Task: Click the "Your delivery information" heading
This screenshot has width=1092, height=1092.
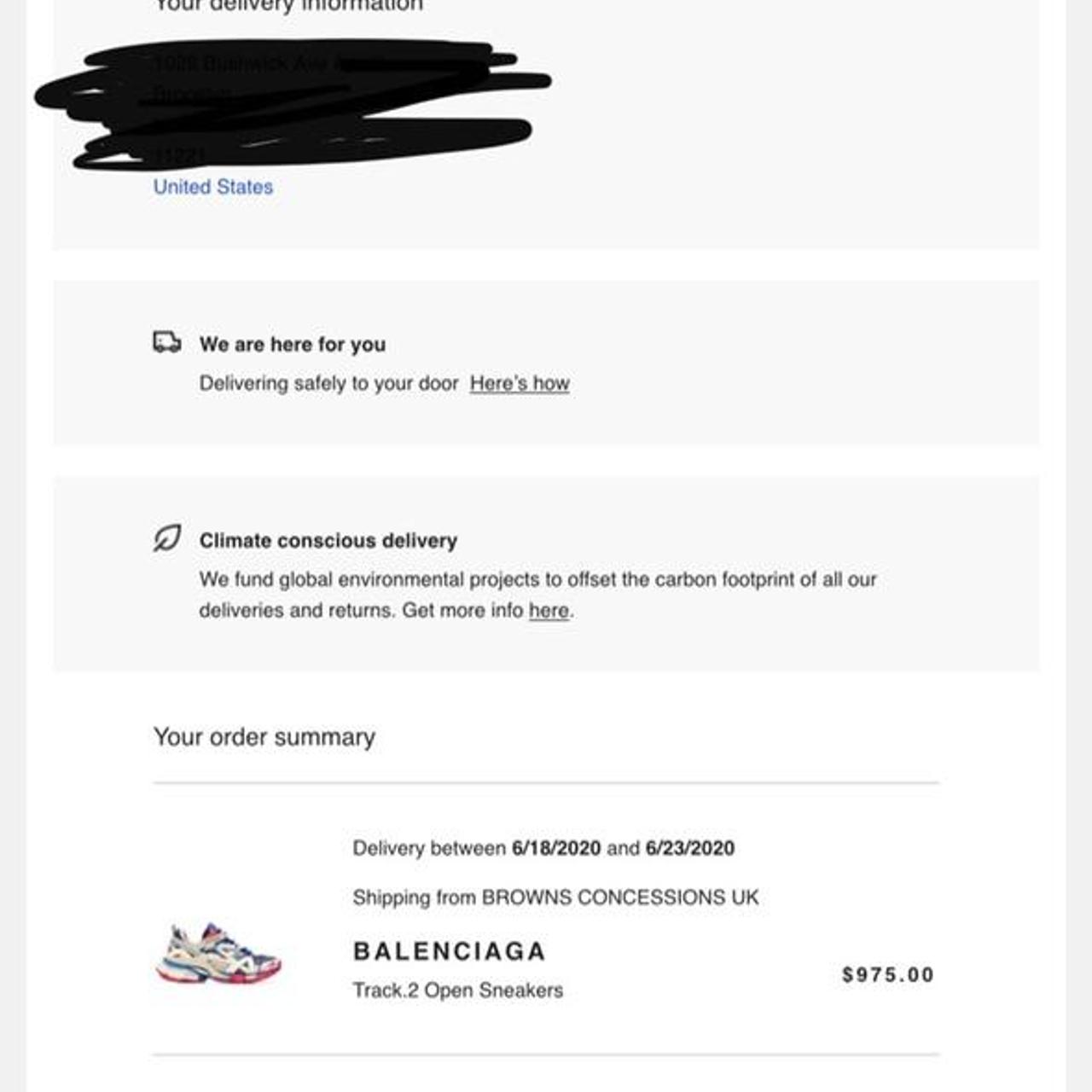Action: click(288, 6)
